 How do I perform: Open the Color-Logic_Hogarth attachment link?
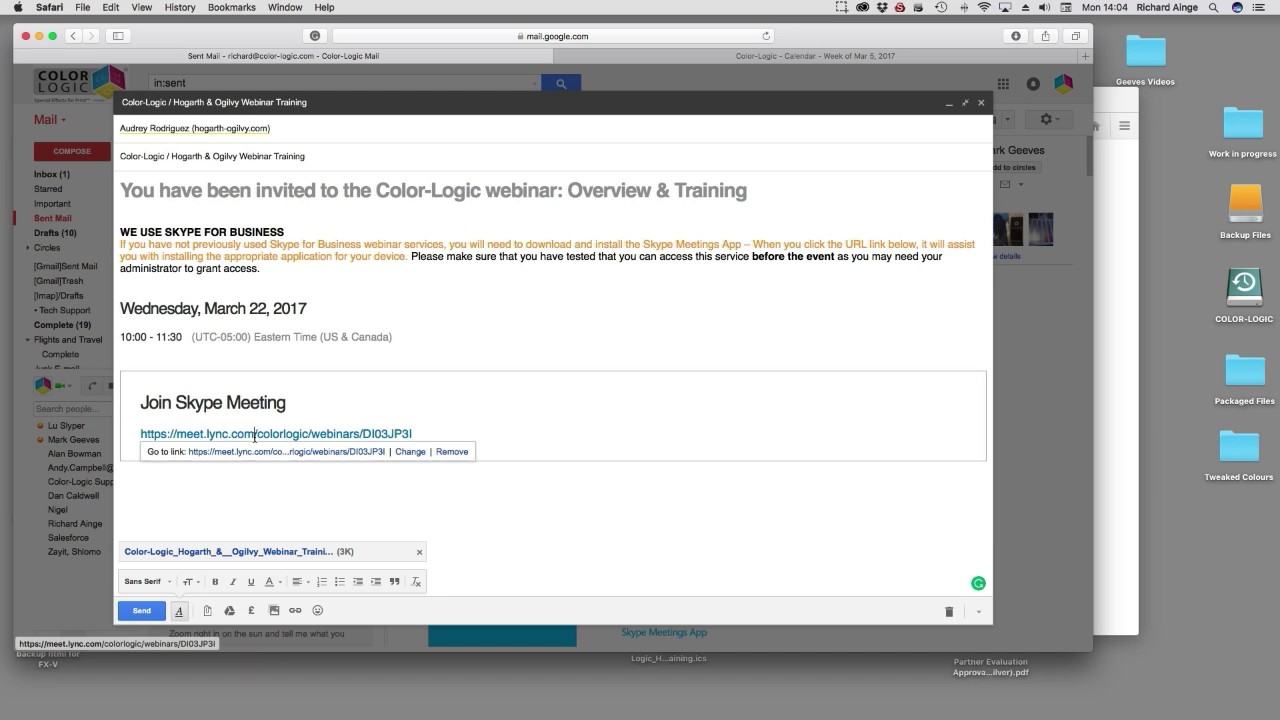click(228, 552)
